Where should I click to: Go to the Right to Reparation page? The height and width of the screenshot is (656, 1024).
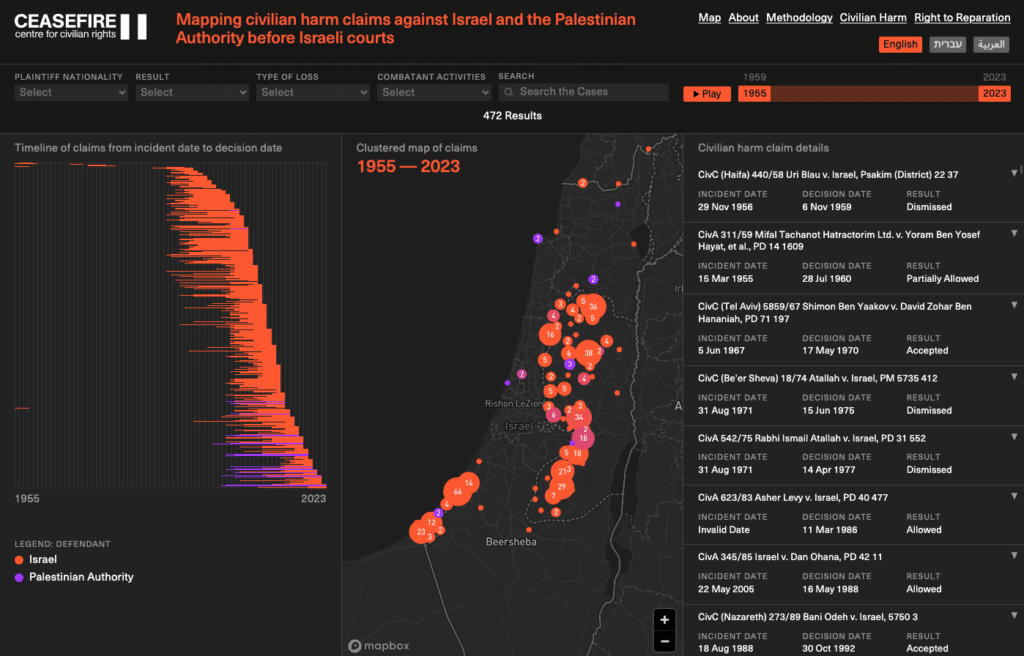[x=962, y=18]
